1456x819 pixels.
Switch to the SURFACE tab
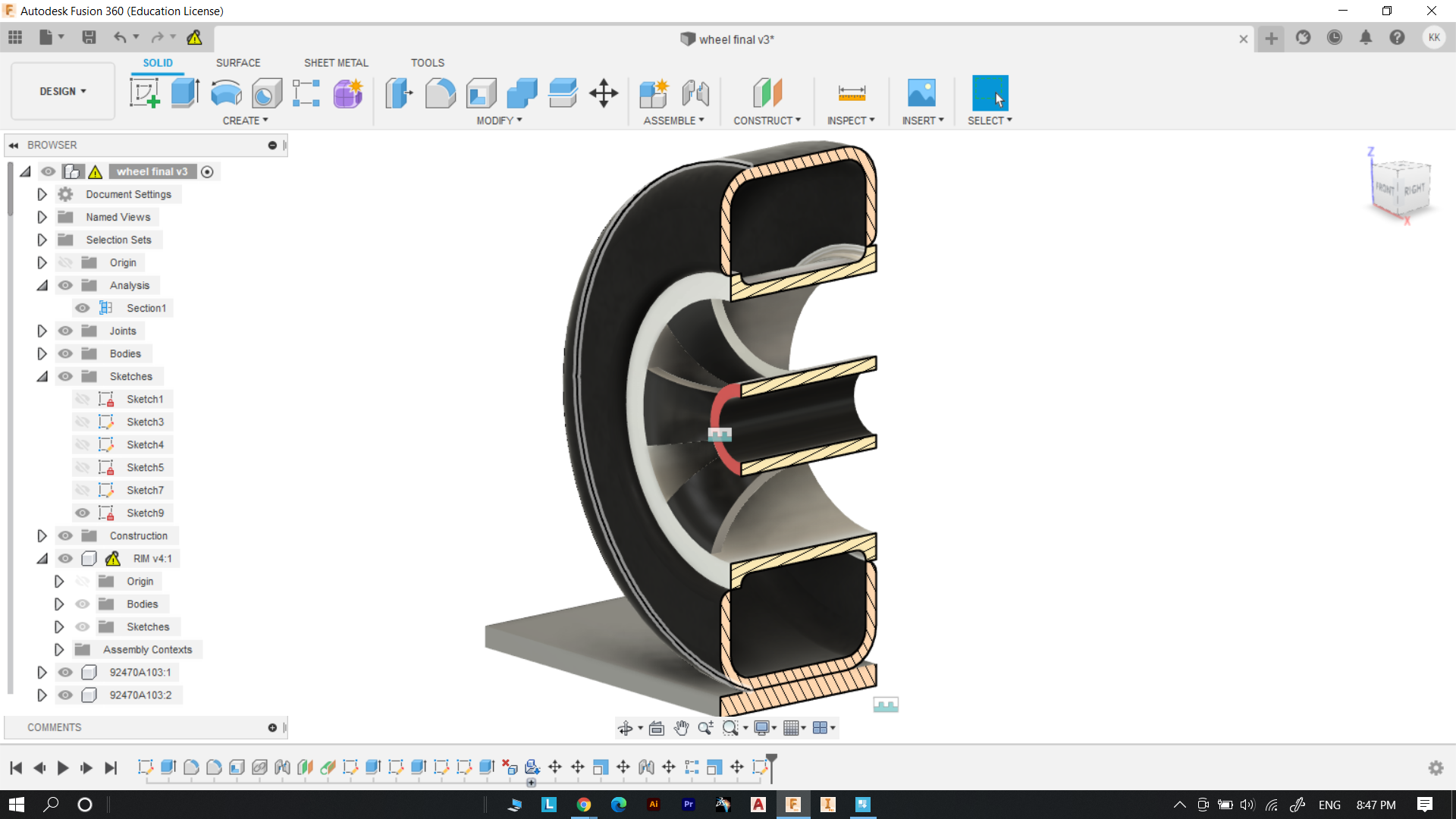pyautogui.click(x=238, y=63)
